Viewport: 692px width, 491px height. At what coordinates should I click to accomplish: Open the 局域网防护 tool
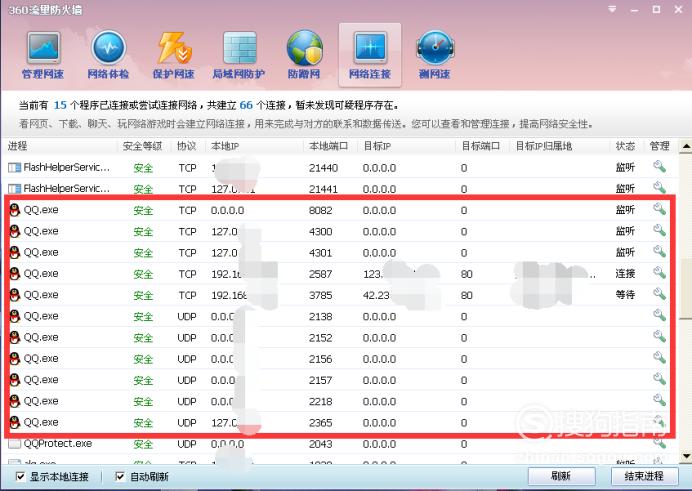[239, 55]
